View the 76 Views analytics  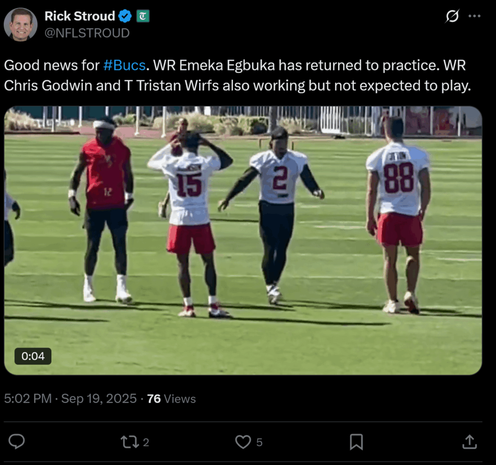(171, 399)
